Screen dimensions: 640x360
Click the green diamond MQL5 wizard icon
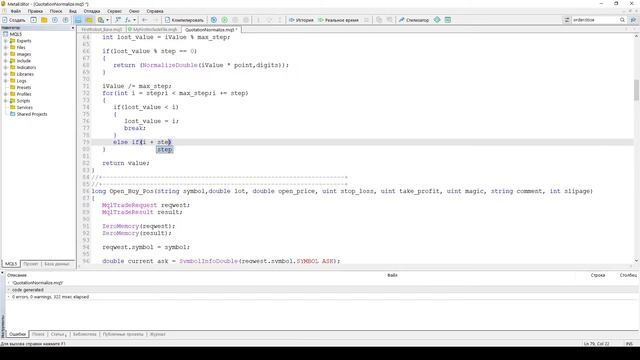[437, 20]
